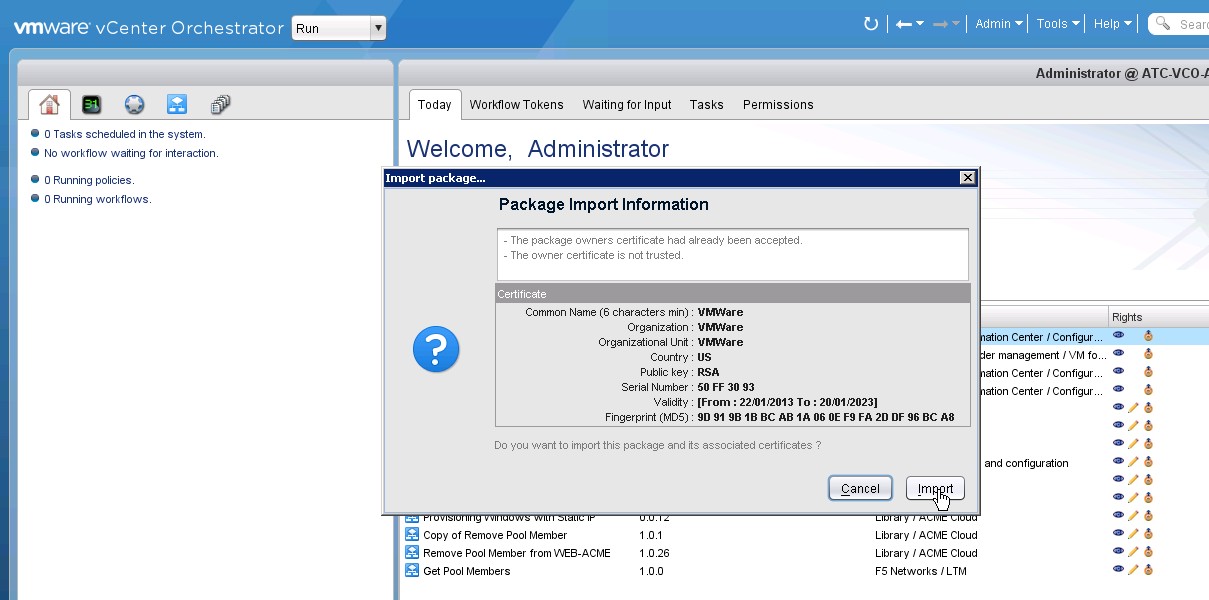
Task: Click in the Search input field
Action: pos(1190,24)
